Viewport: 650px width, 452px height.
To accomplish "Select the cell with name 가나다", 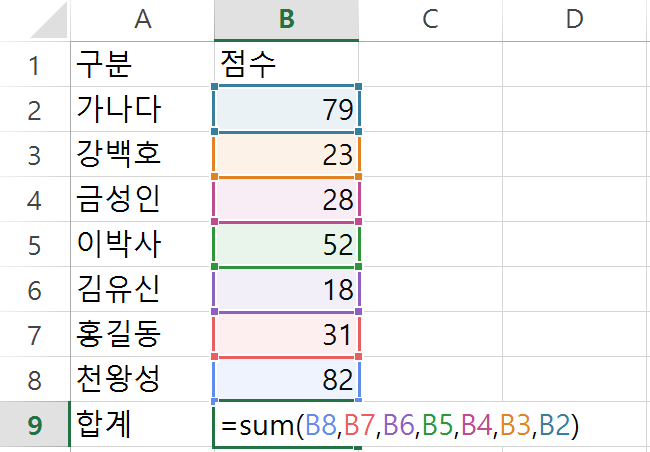I will 142,109.
